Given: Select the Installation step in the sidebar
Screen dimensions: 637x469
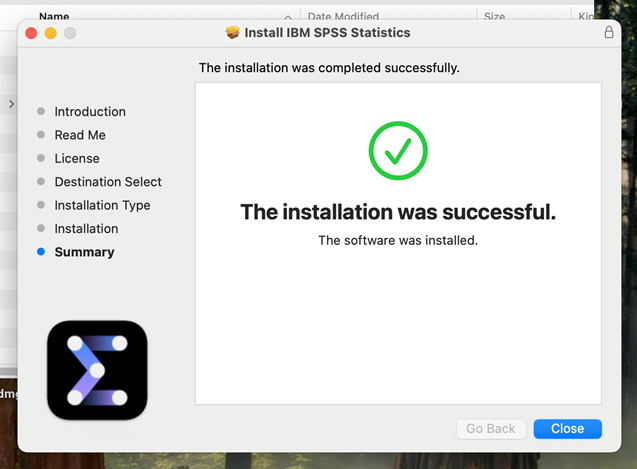Looking at the screenshot, I should [x=86, y=229].
